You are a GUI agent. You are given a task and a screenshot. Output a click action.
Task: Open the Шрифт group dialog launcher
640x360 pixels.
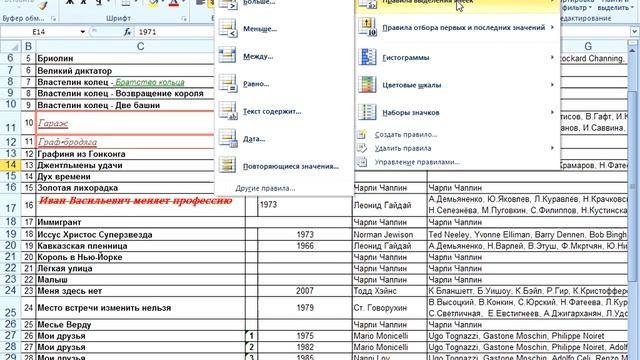(184, 19)
